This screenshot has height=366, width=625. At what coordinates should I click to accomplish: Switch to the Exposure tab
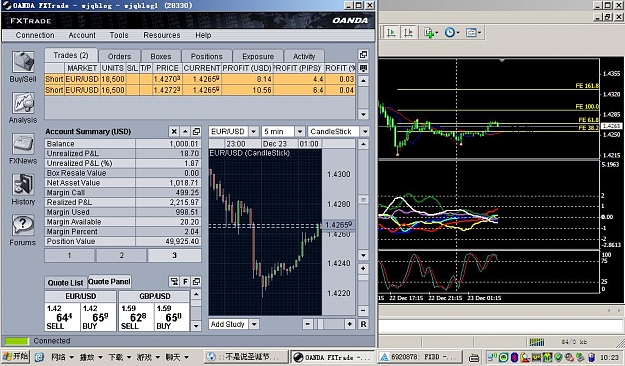click(x=258, y=56)
